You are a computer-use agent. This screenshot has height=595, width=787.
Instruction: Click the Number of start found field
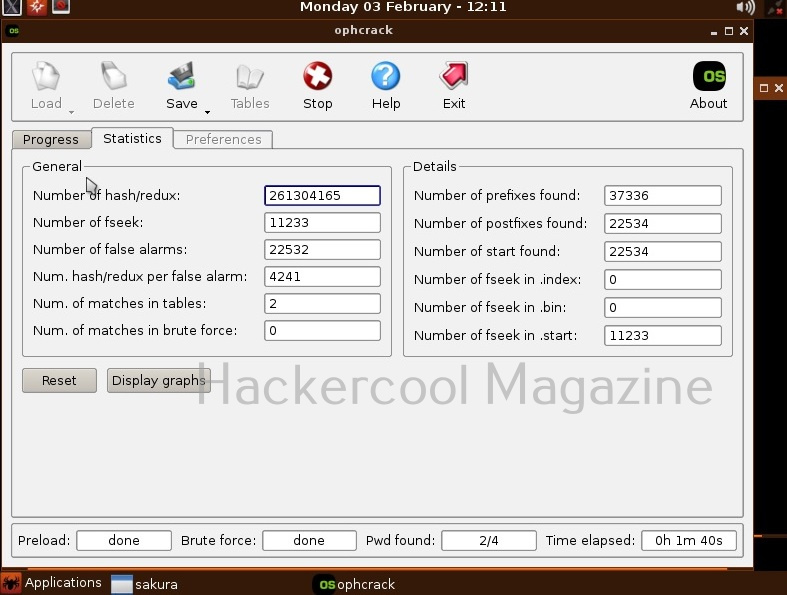[663, 252]
